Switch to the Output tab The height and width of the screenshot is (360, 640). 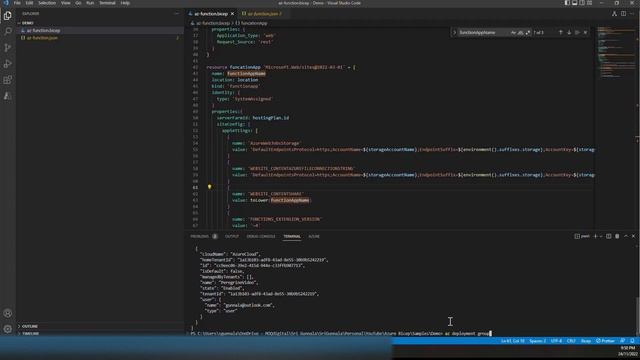[232, 236]
